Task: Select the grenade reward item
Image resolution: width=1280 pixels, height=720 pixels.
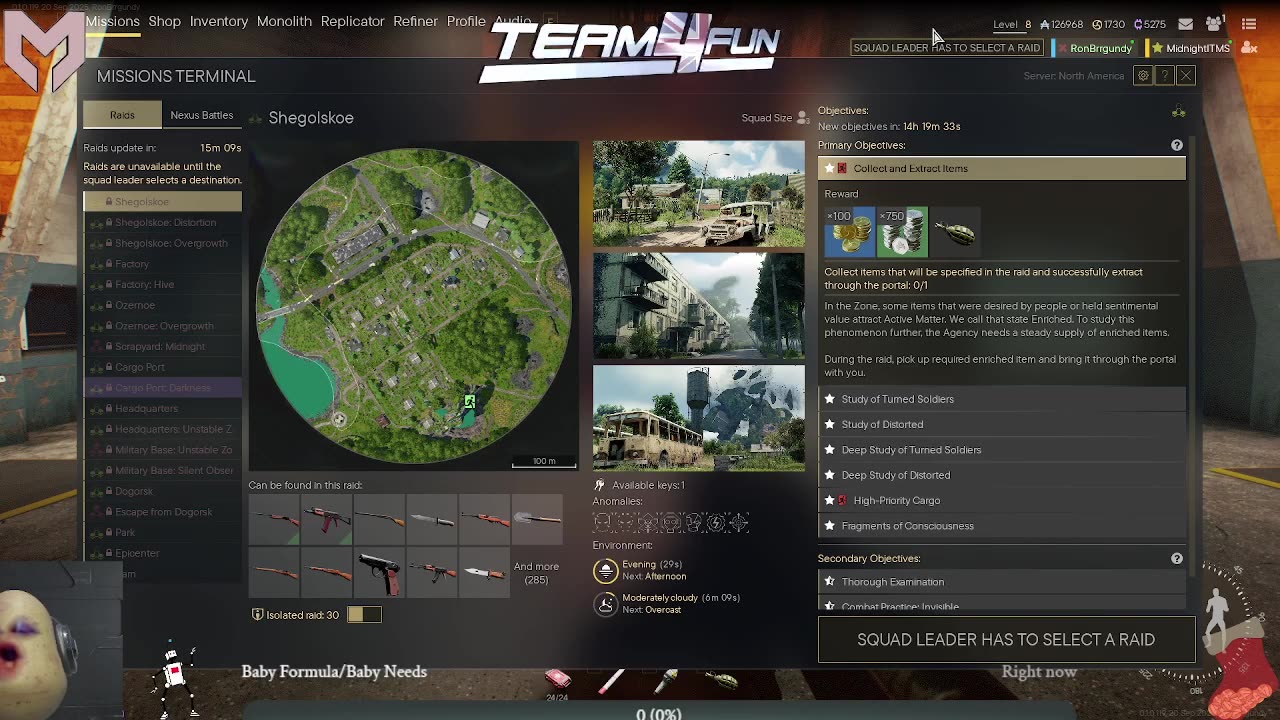Action: pos(954,232)
